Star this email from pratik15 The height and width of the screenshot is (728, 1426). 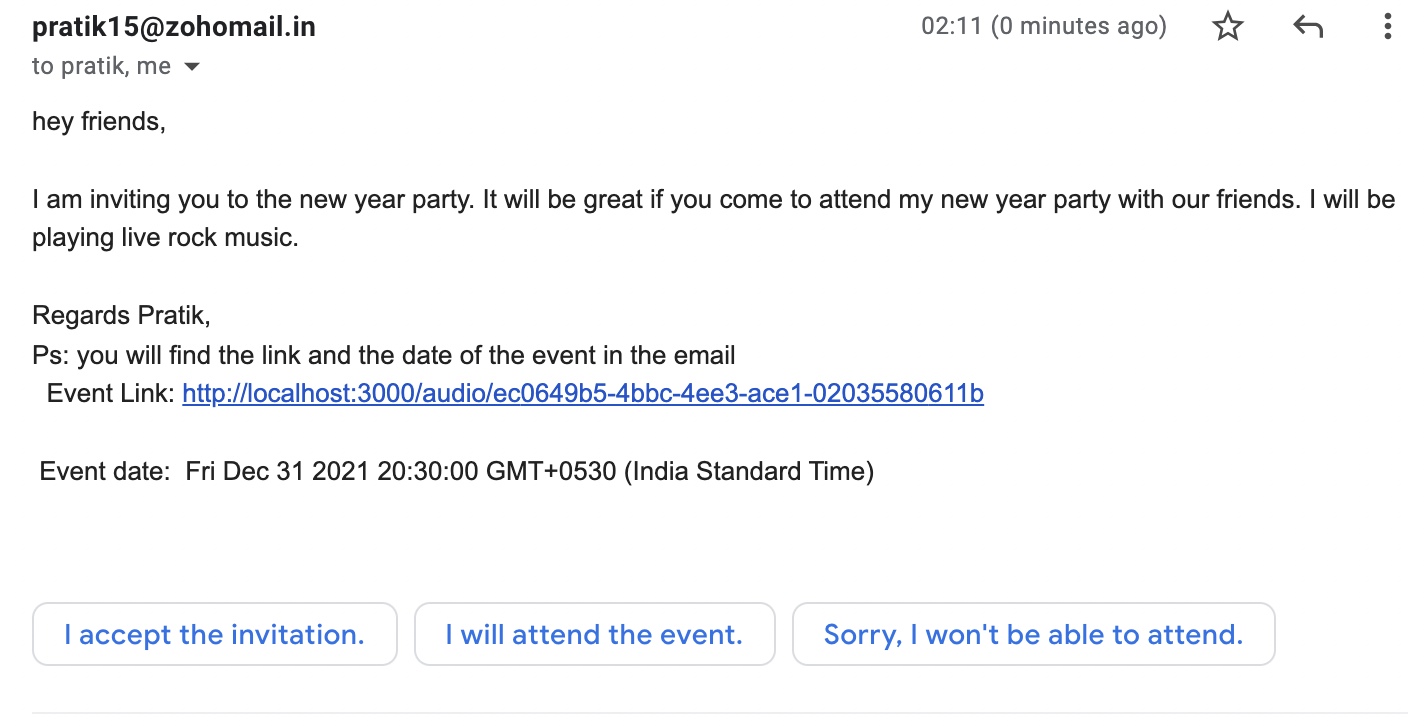[1227, 27]
